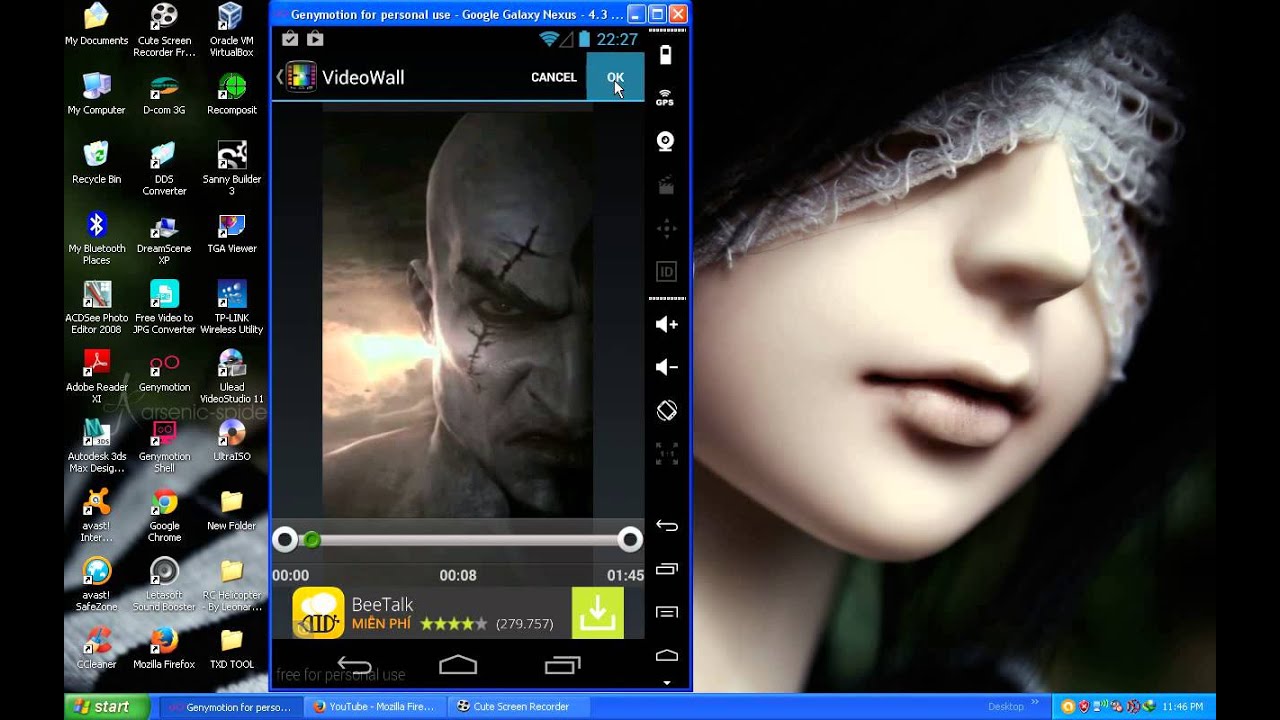Click Genymotion sidebar home button

[x=666, y=656]
